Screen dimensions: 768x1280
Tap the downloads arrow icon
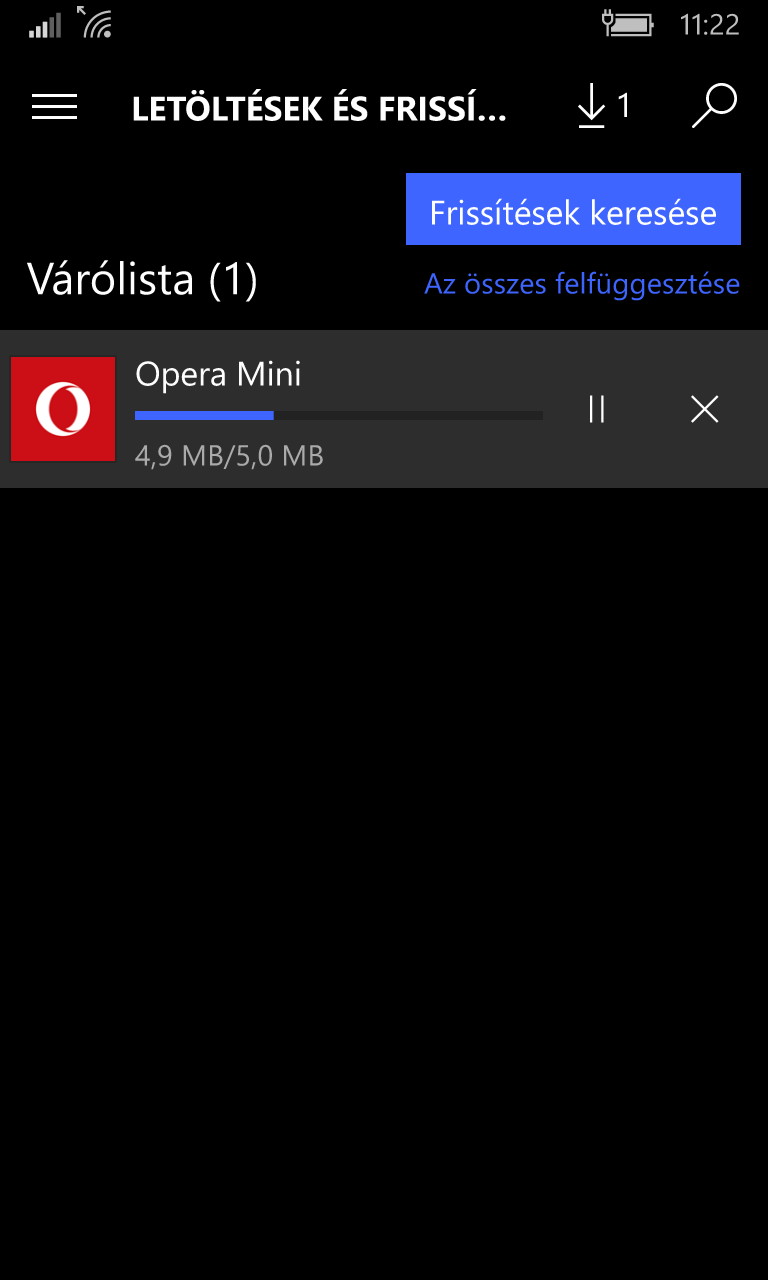(x=592, y=107)
